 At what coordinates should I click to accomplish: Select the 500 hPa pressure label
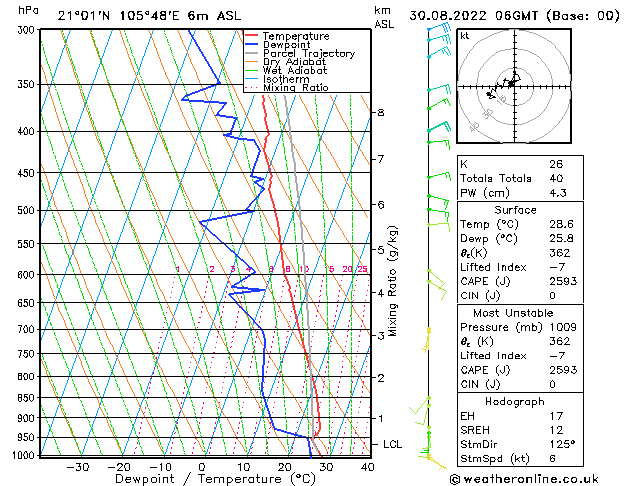coord(28,211)
